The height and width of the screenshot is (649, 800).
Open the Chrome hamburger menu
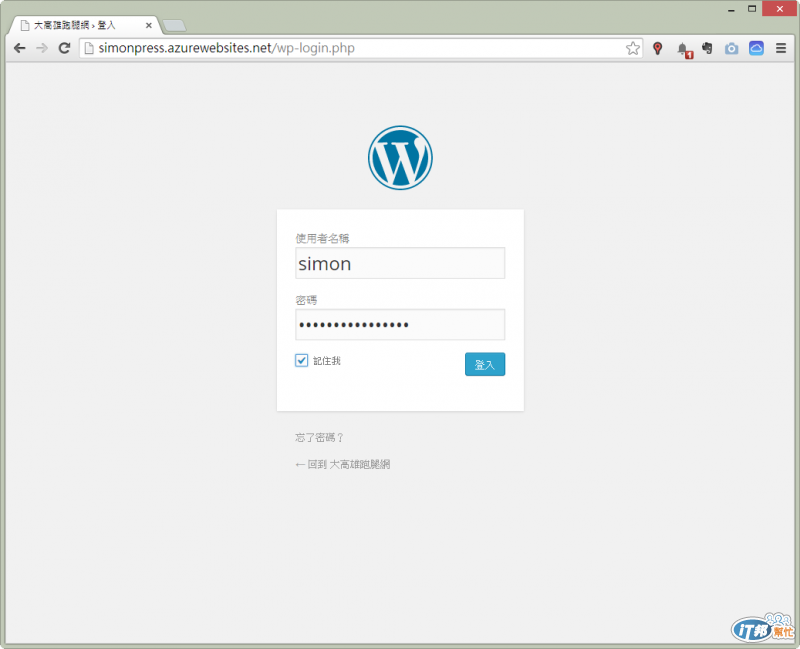[x=781, y=48]
